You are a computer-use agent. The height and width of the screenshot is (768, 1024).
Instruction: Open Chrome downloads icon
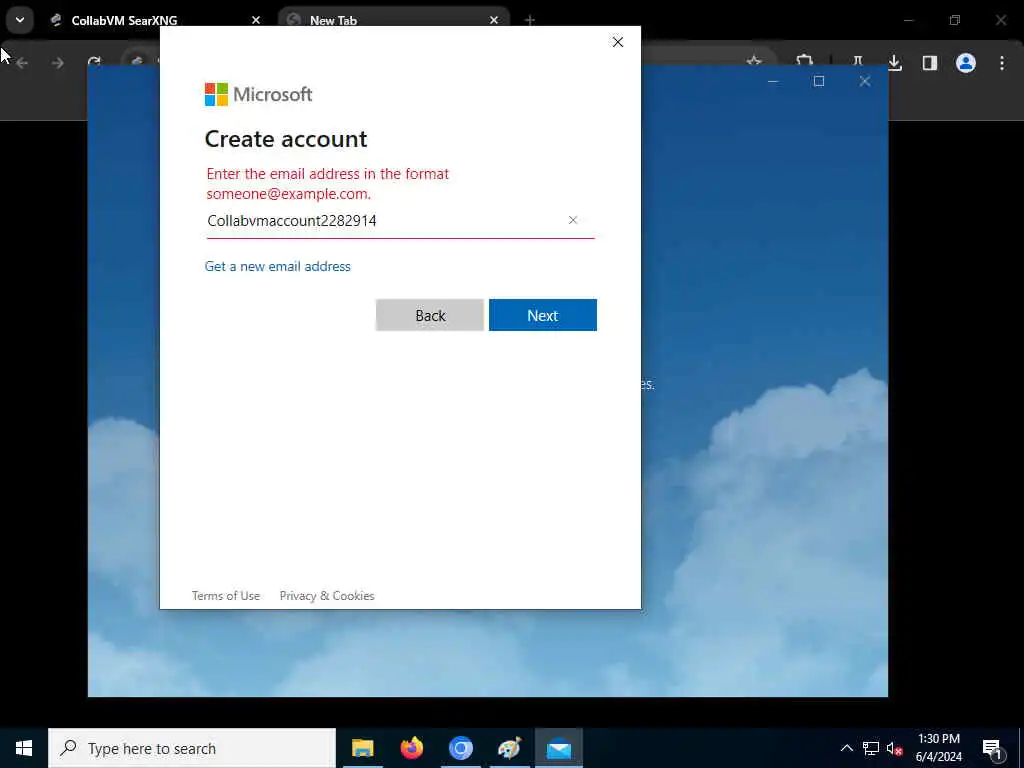tap(895, 63)
